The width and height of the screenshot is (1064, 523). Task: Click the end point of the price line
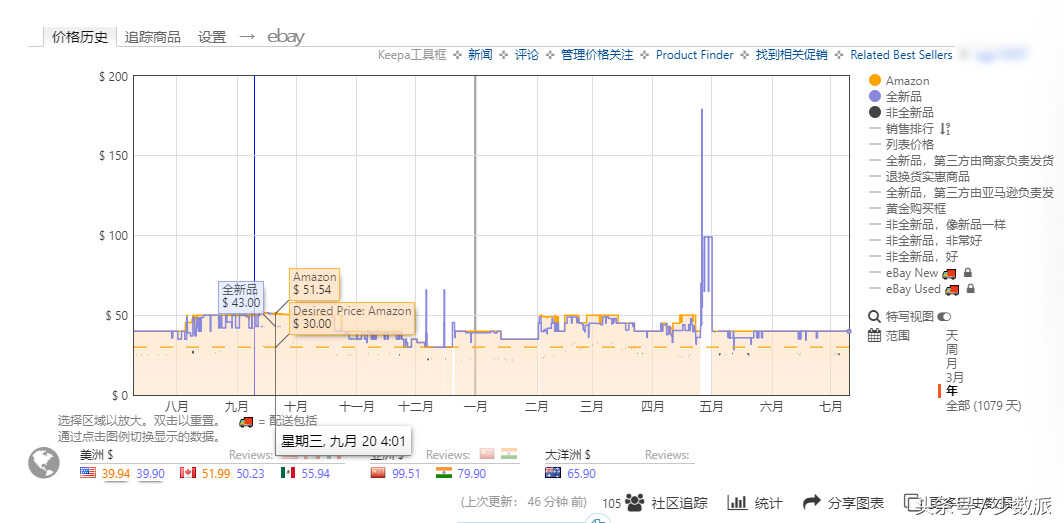point(849,331)
